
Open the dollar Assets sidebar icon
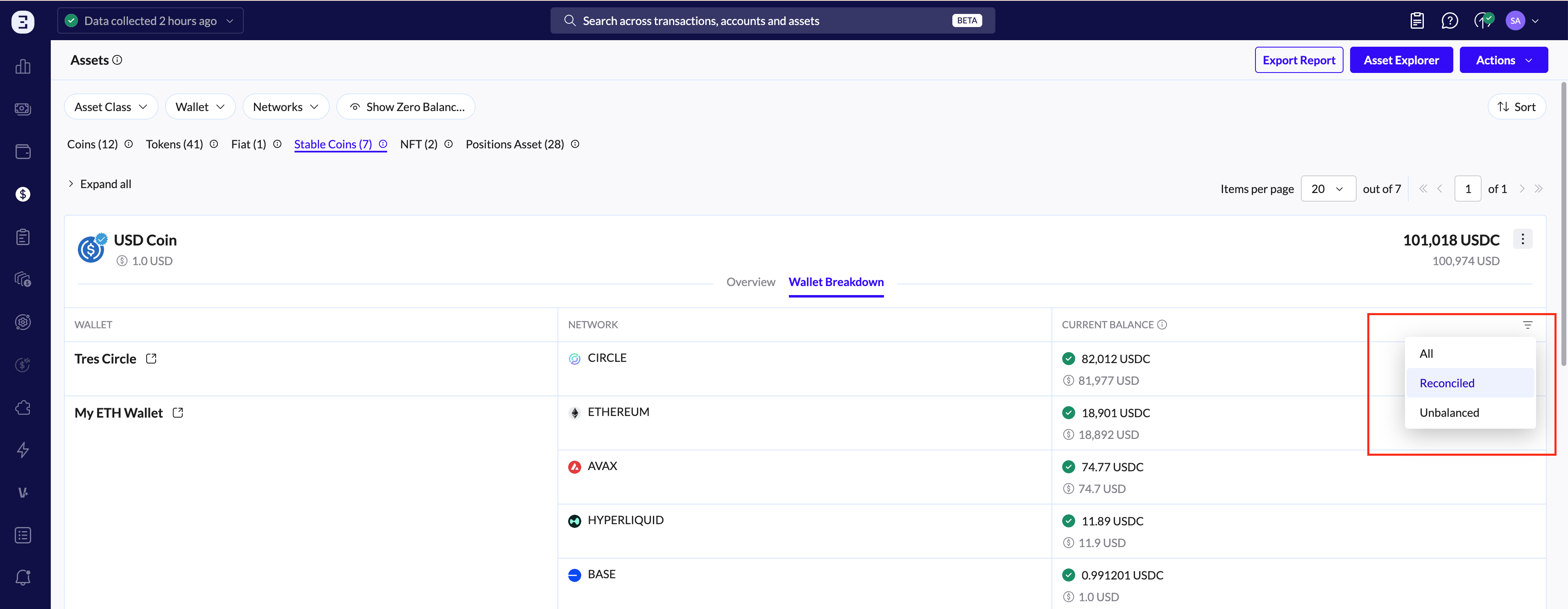23,194
